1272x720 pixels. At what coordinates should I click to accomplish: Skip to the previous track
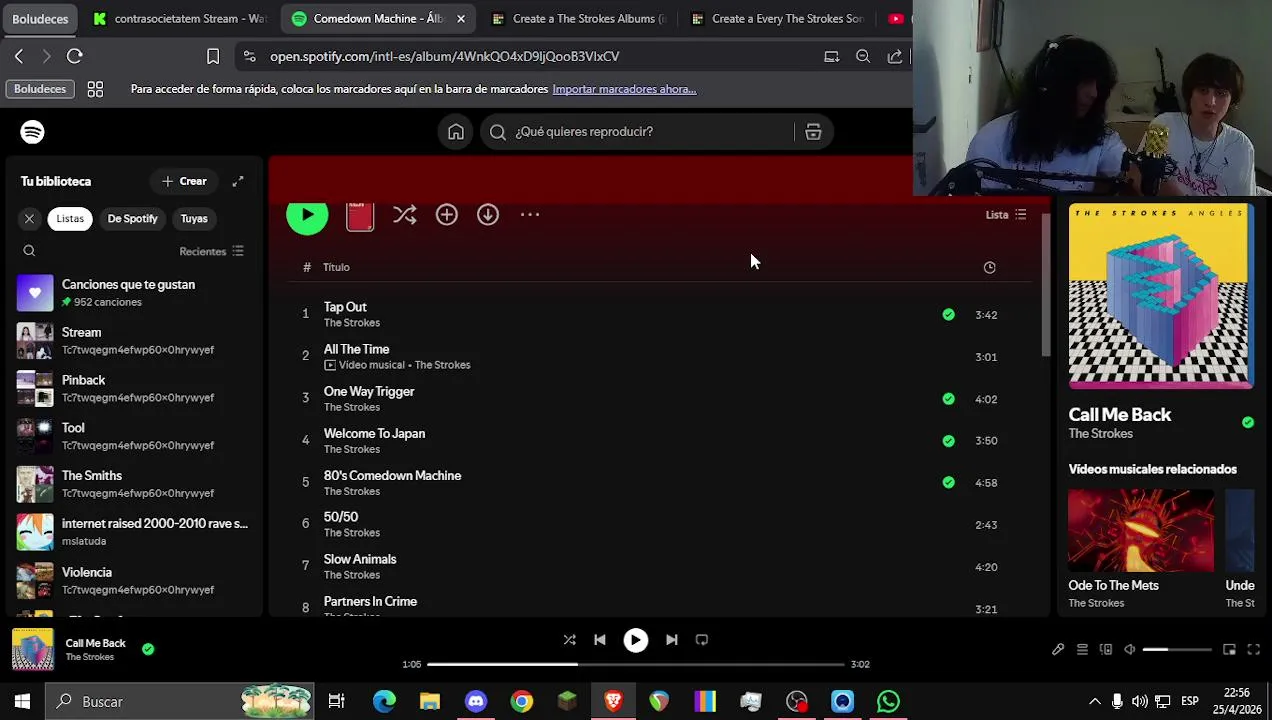point(600,640)
